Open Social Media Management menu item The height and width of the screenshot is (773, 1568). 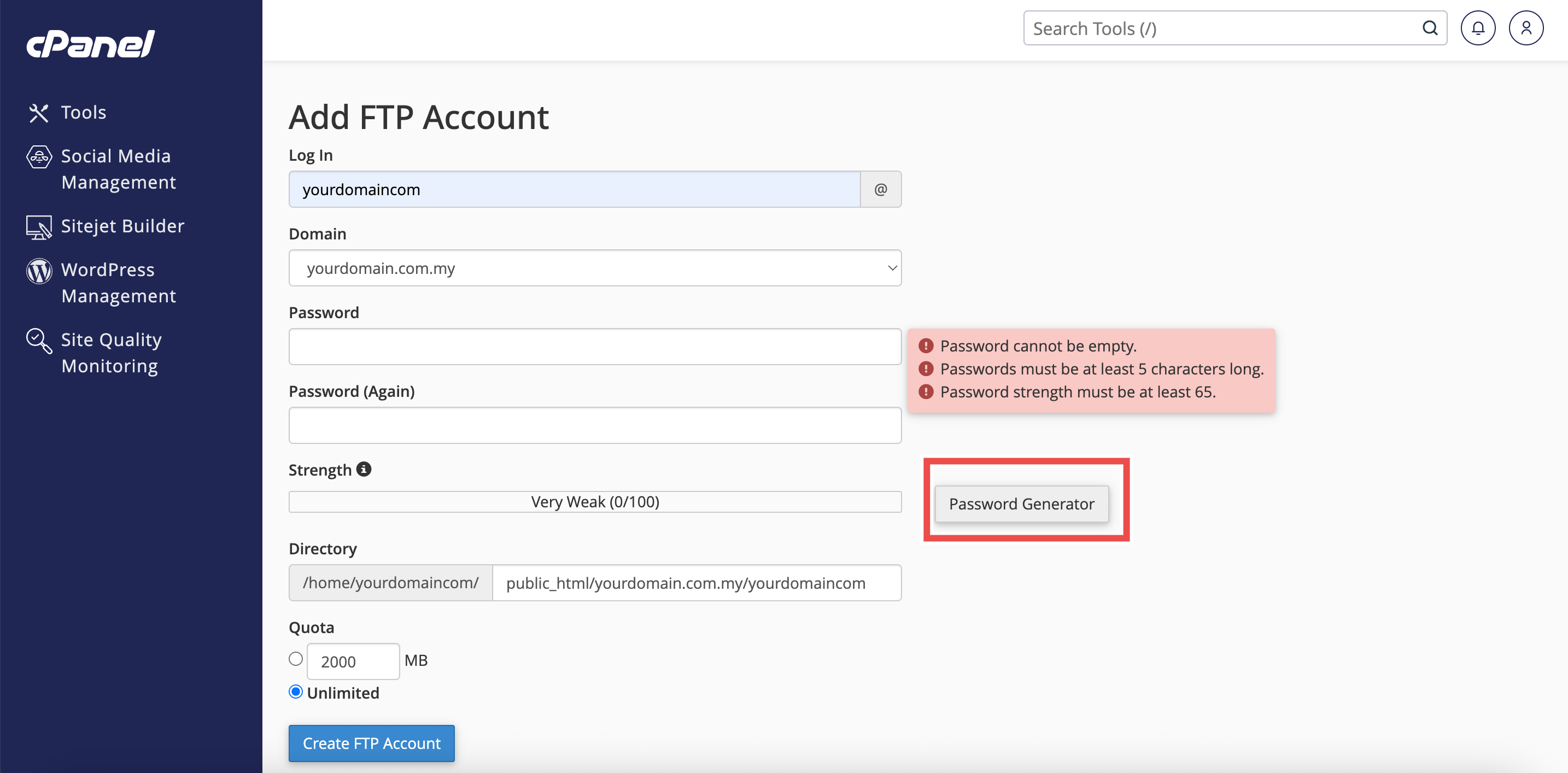click(x=119, y=169)
